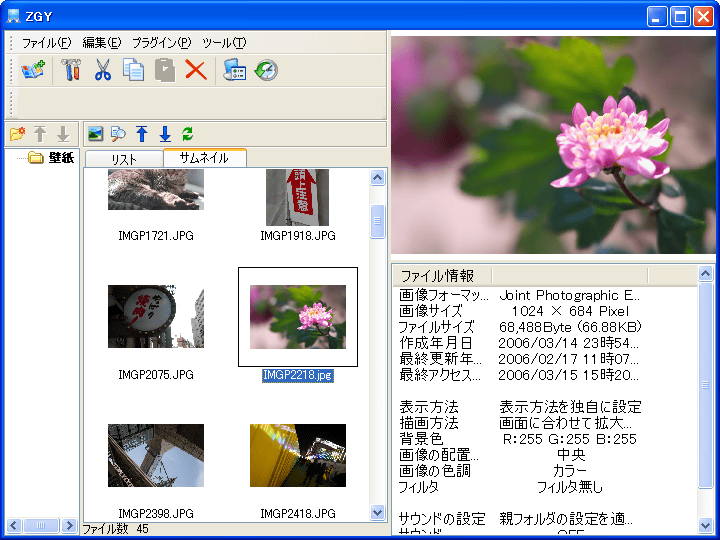This screenshot has width=720, height=540.
Task: Click thumbnail list scroll-up arrow
Action: coord(377,178)
